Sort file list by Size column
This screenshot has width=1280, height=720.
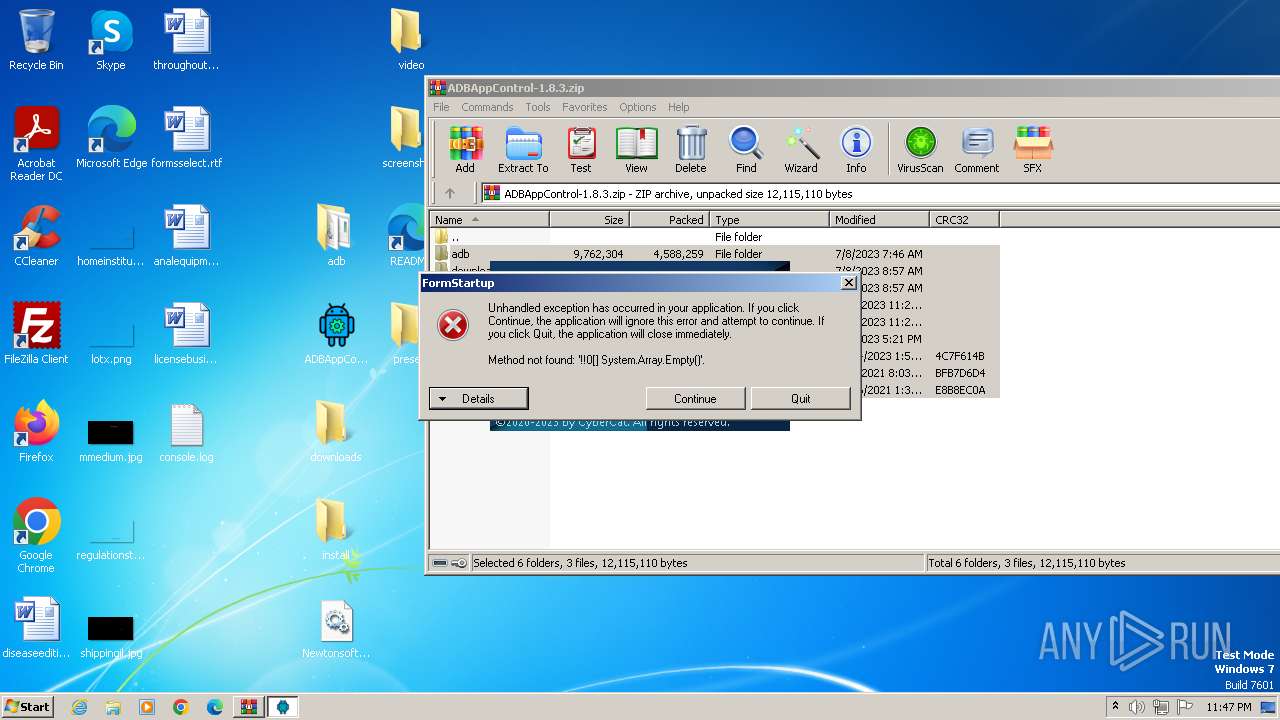(x=589, y=219)
